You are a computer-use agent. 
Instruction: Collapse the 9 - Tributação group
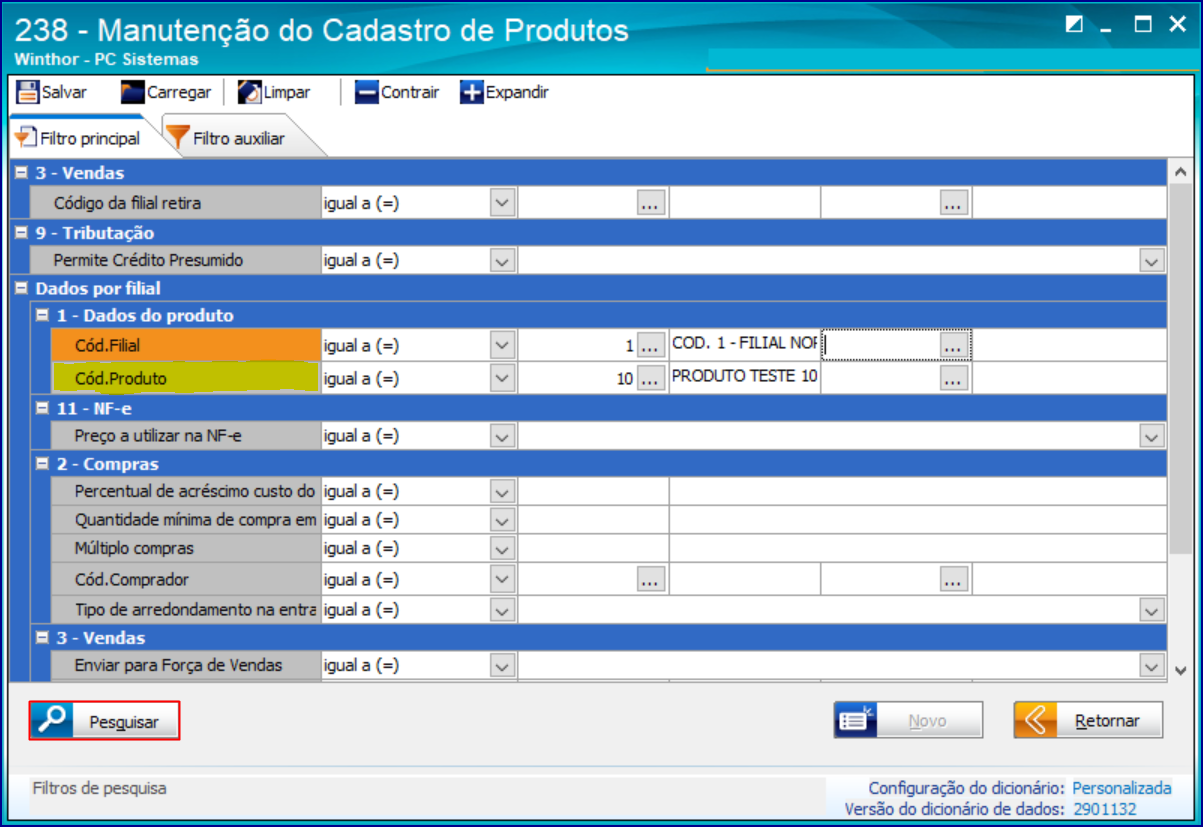click(21, 233)
